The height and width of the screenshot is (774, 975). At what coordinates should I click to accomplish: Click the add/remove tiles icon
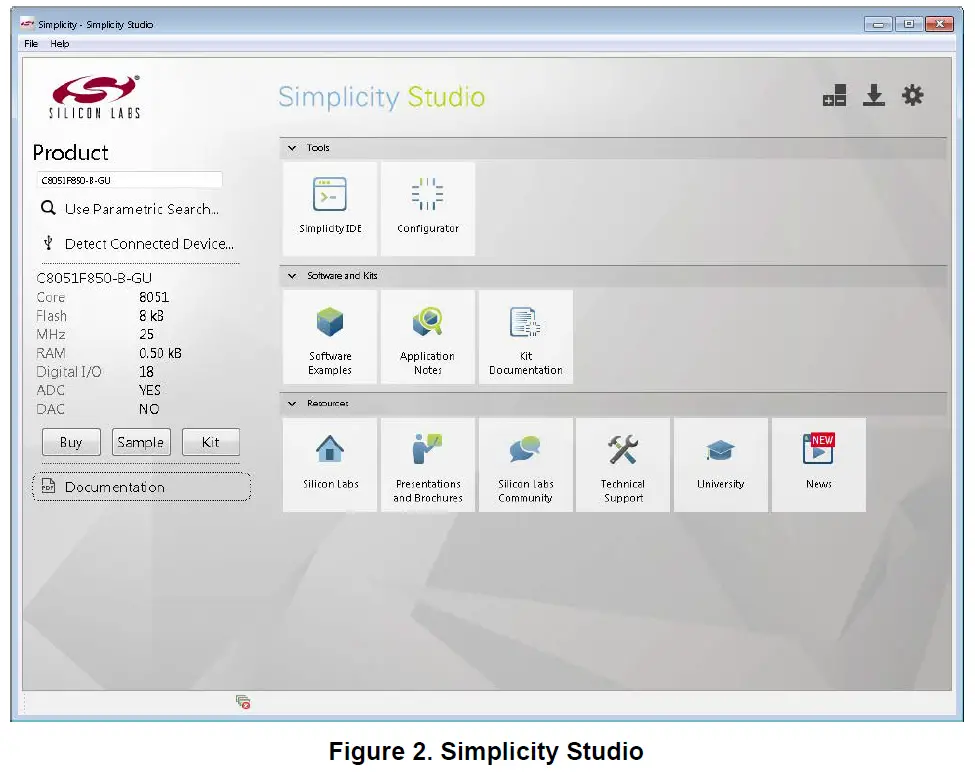[834, 96]
